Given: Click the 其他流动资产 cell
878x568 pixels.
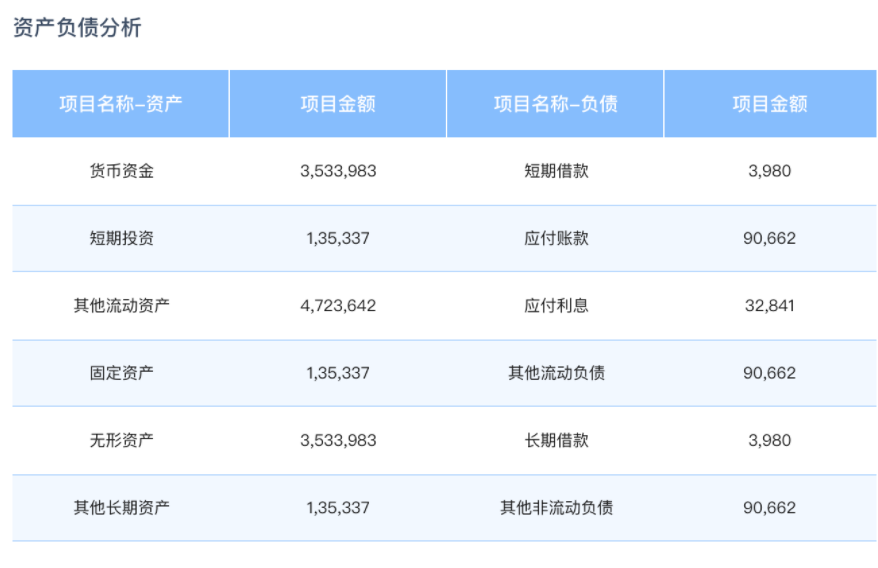Looking at the screenshot, I should point(121,305).
